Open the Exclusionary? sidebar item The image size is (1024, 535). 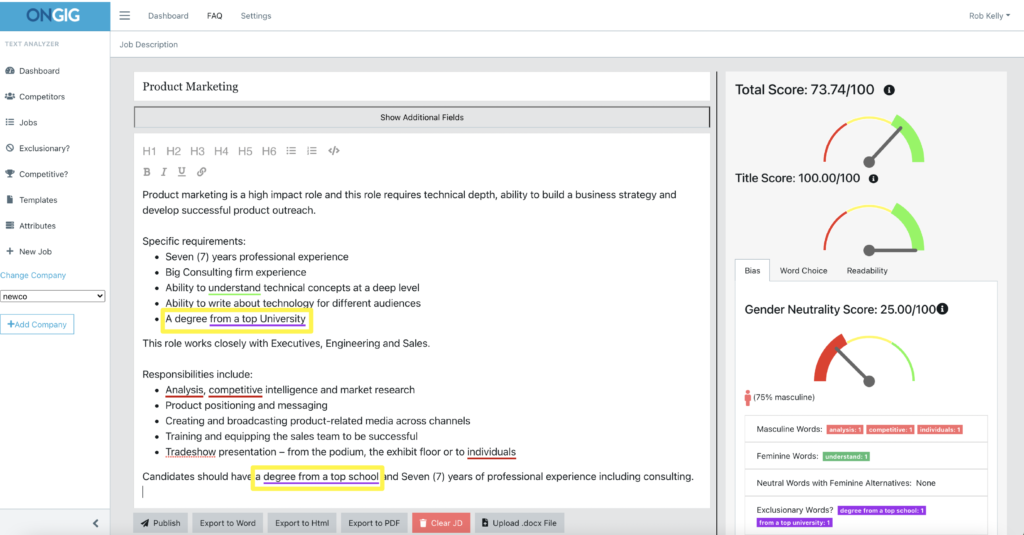[37, 148]
